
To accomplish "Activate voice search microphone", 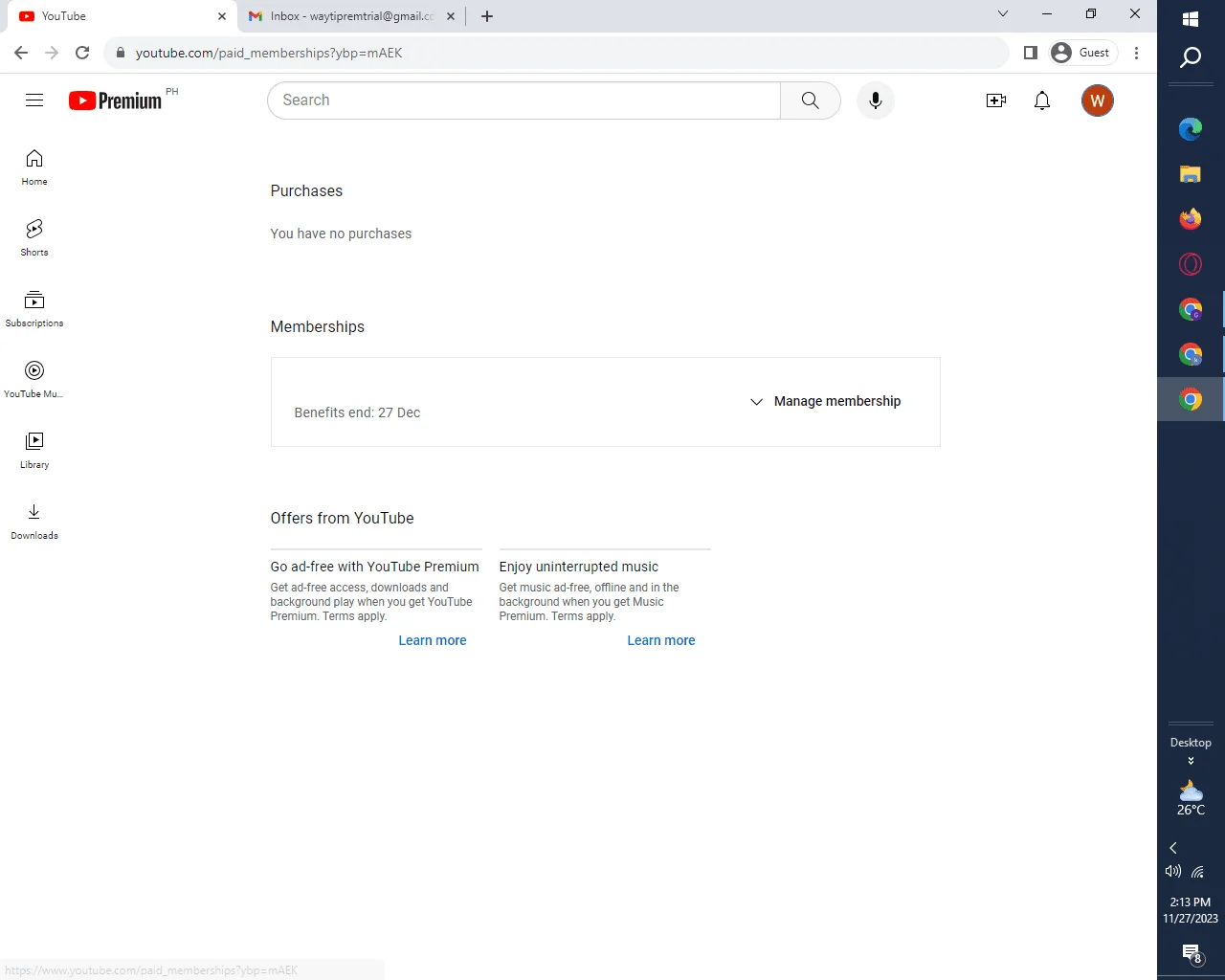I will [x=875, y=100].
